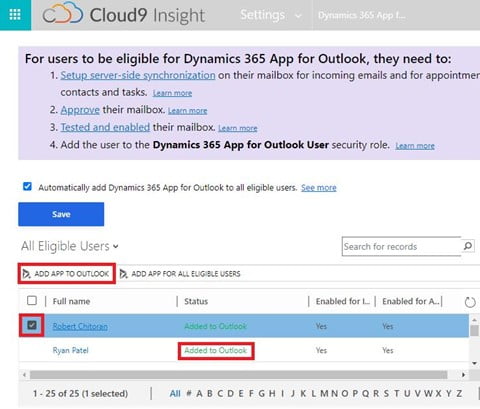Filter records by letter M
Image resolution: width=480 pixels, height=409 pixels.
[324, 394]
